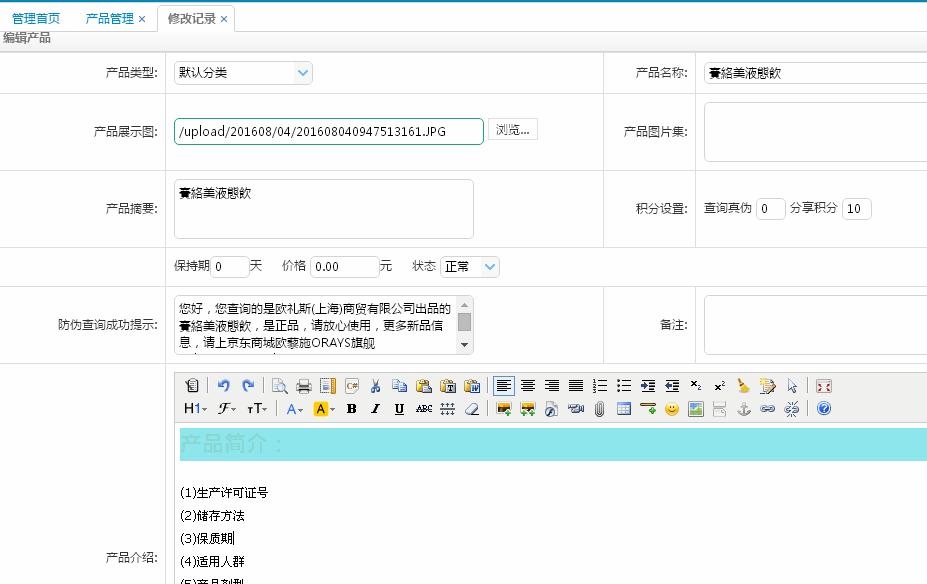Click the print icon in editor toolbar

(x=304, y=386)
